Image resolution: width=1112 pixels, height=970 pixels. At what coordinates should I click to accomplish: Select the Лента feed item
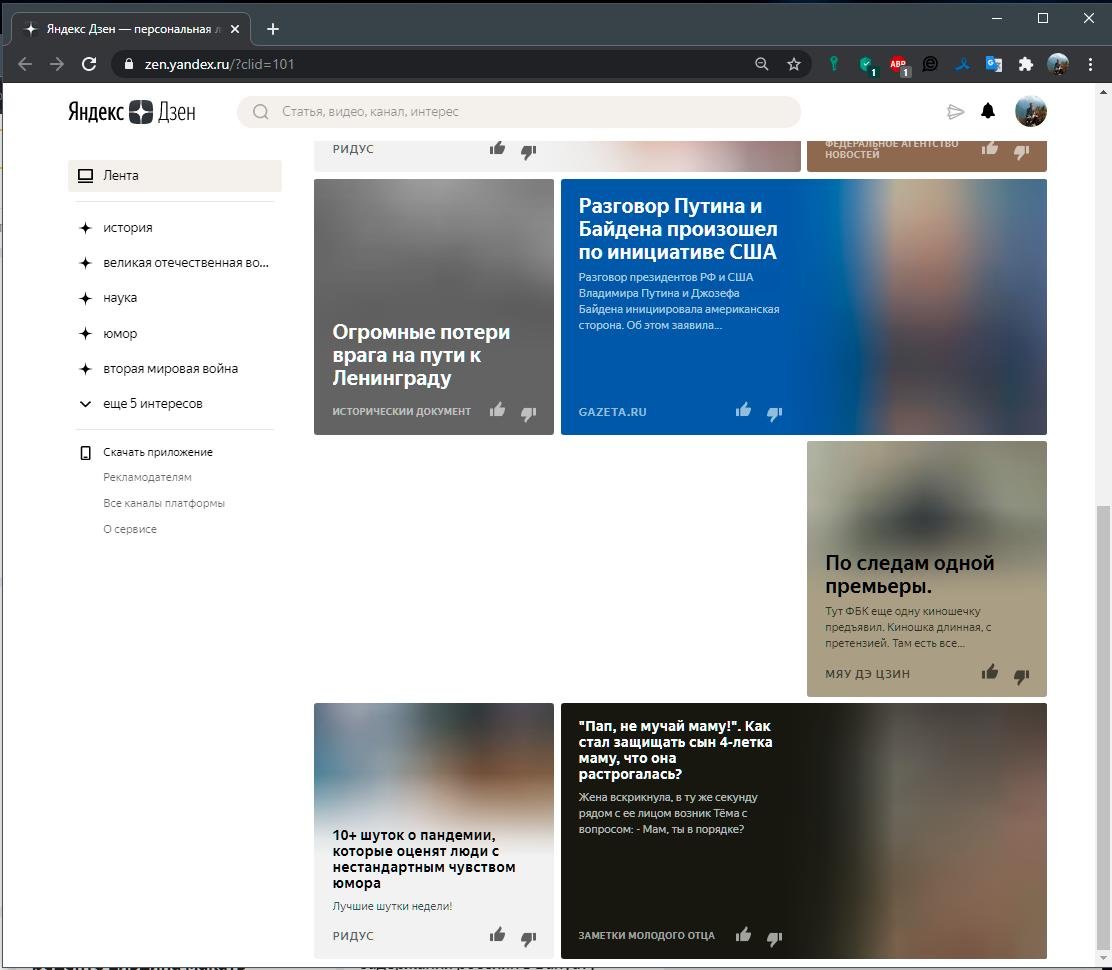(x=174, y=176)
